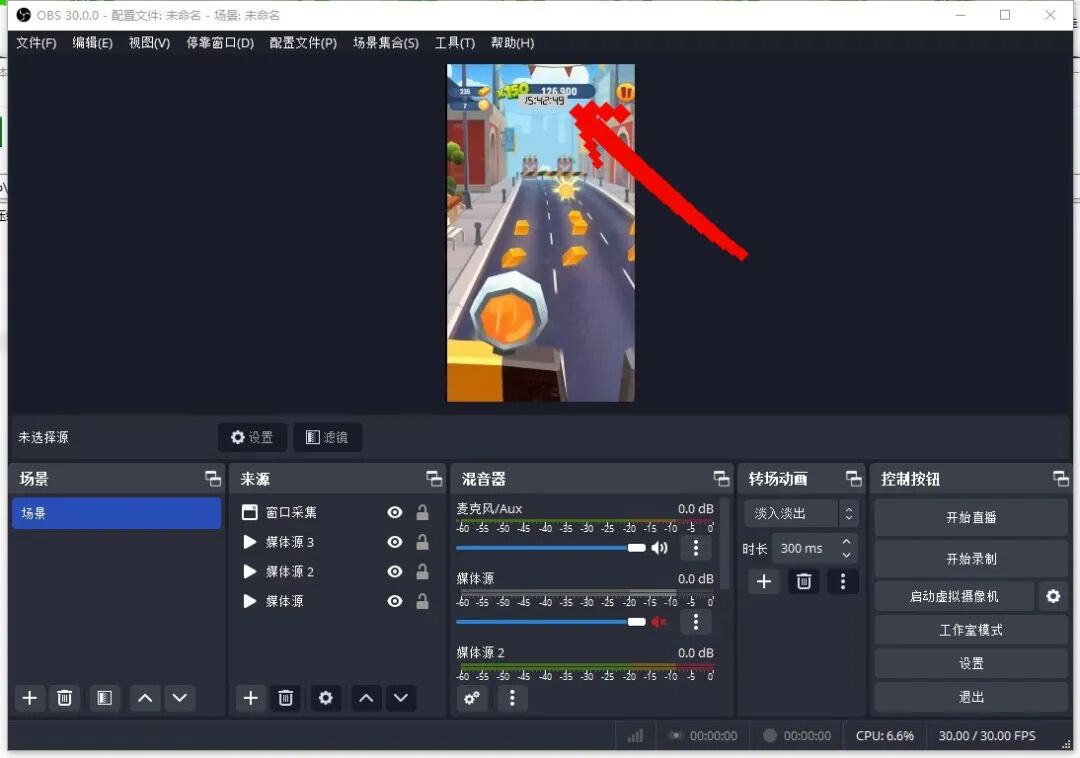
Task: Toggle visibility of 窗口采集 source
Action: (395, 512)
